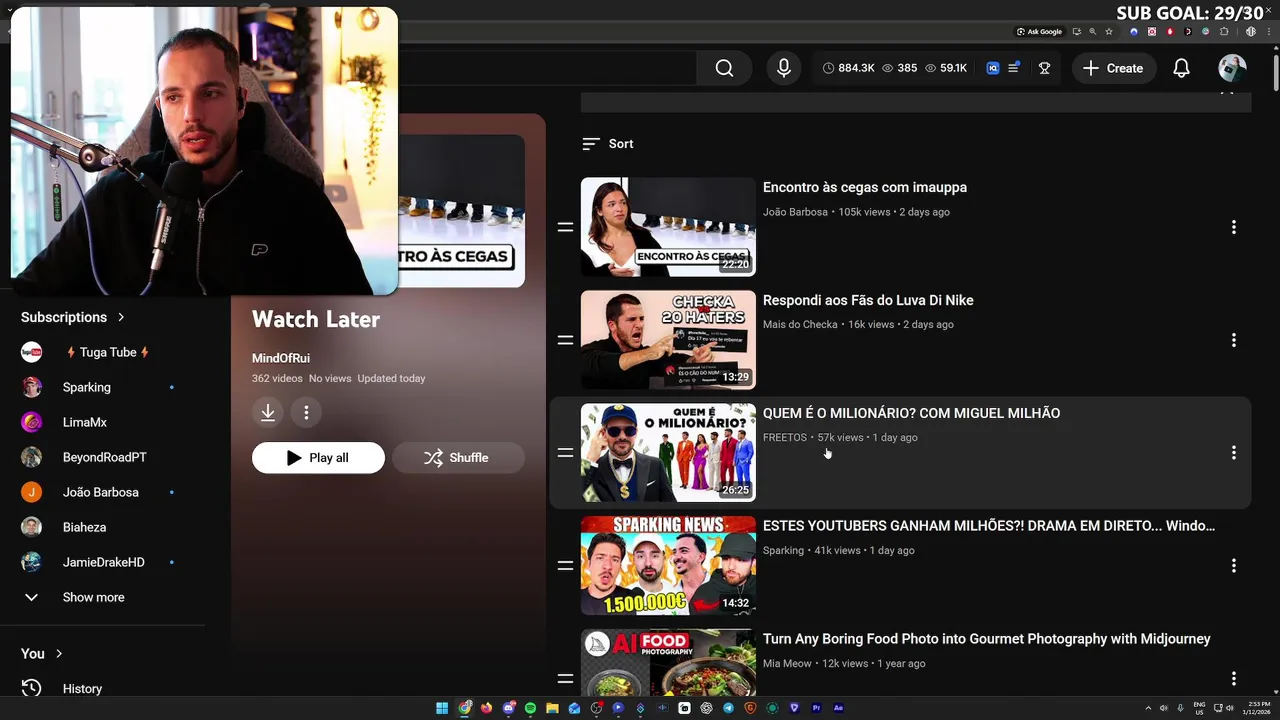The width and height of the screenshot is (1280, 720).
Task: Open video title Encontro às cegas com imauppa
Action: (865, 187)
